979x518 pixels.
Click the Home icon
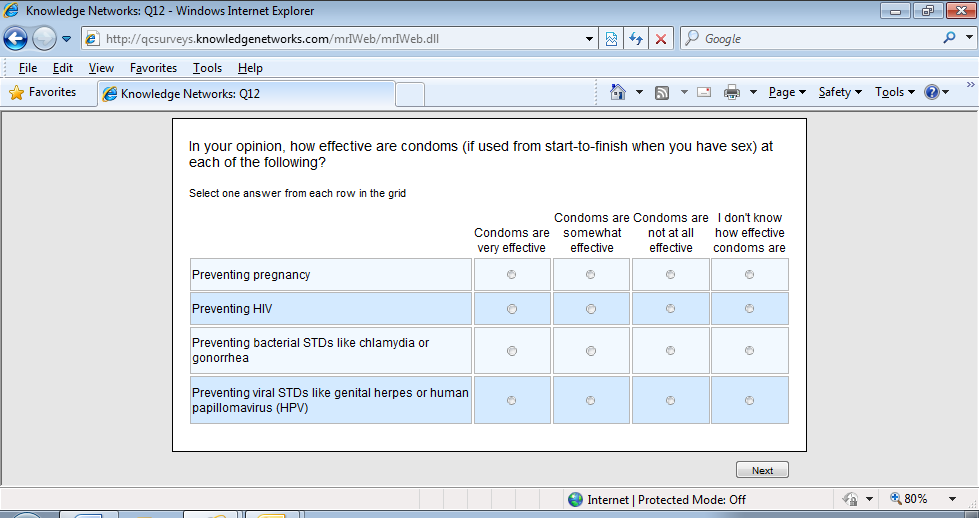point(617,92)
